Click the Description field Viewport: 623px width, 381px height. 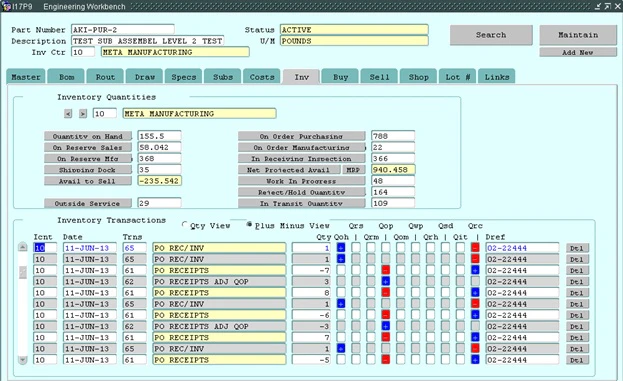pos(147,41)
